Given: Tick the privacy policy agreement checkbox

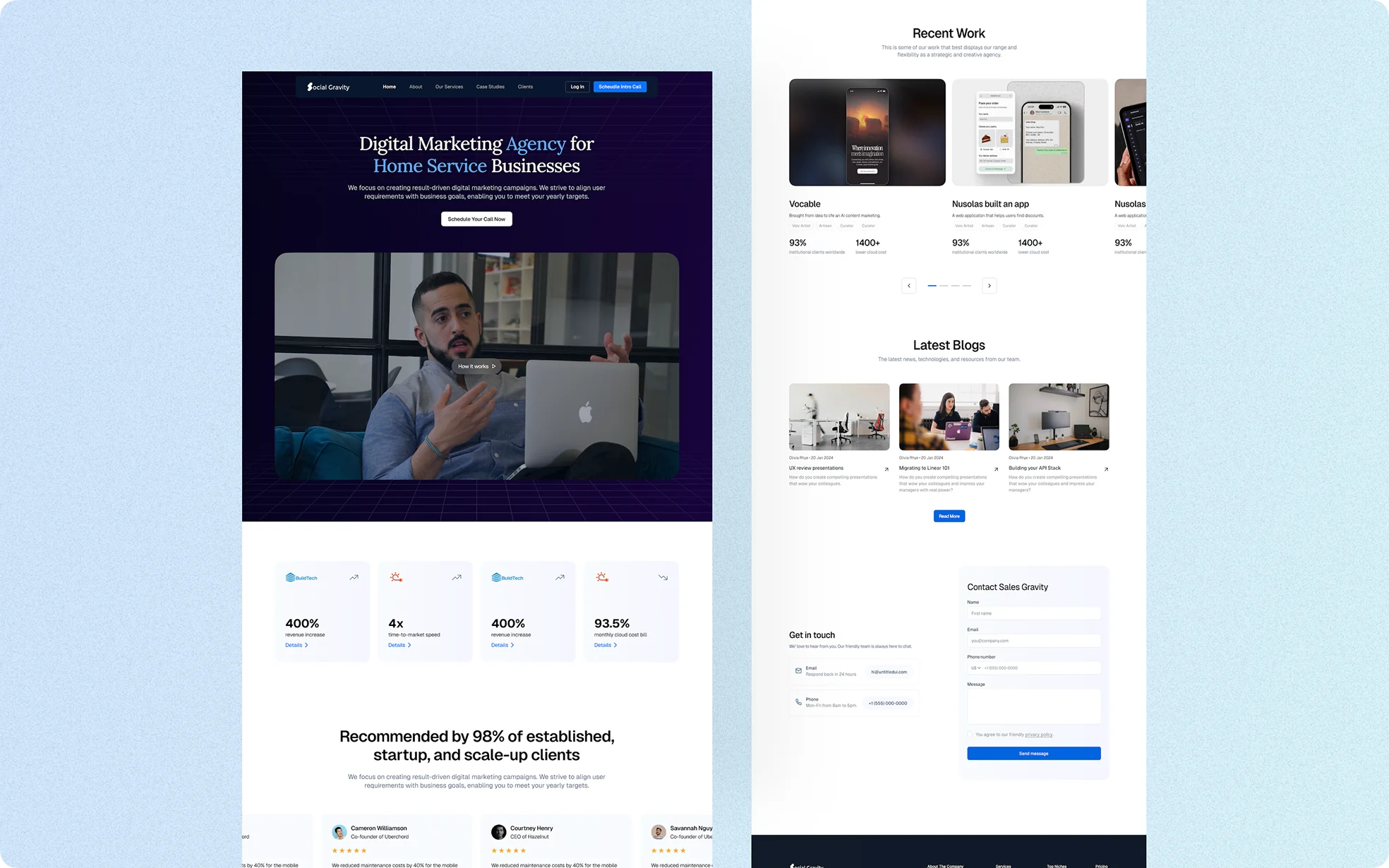Looking at the screenshot, I should click(970, 735).
